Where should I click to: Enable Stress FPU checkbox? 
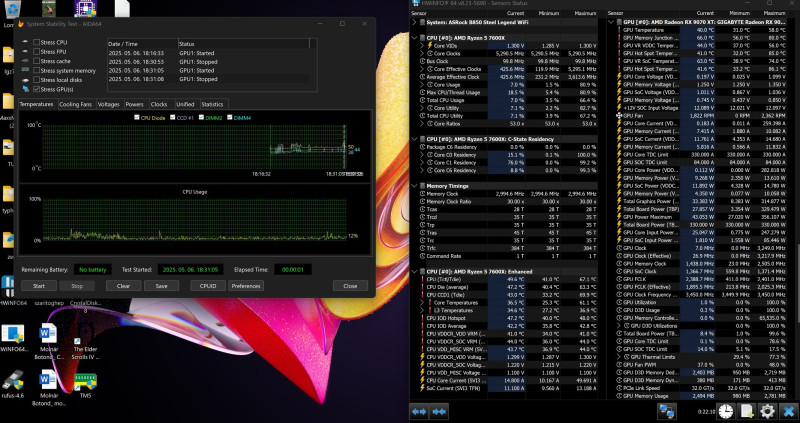(37, 52)
